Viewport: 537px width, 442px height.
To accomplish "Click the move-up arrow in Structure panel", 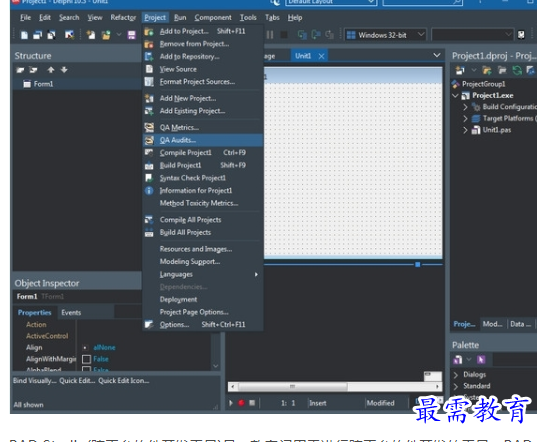I will (51, 70).
